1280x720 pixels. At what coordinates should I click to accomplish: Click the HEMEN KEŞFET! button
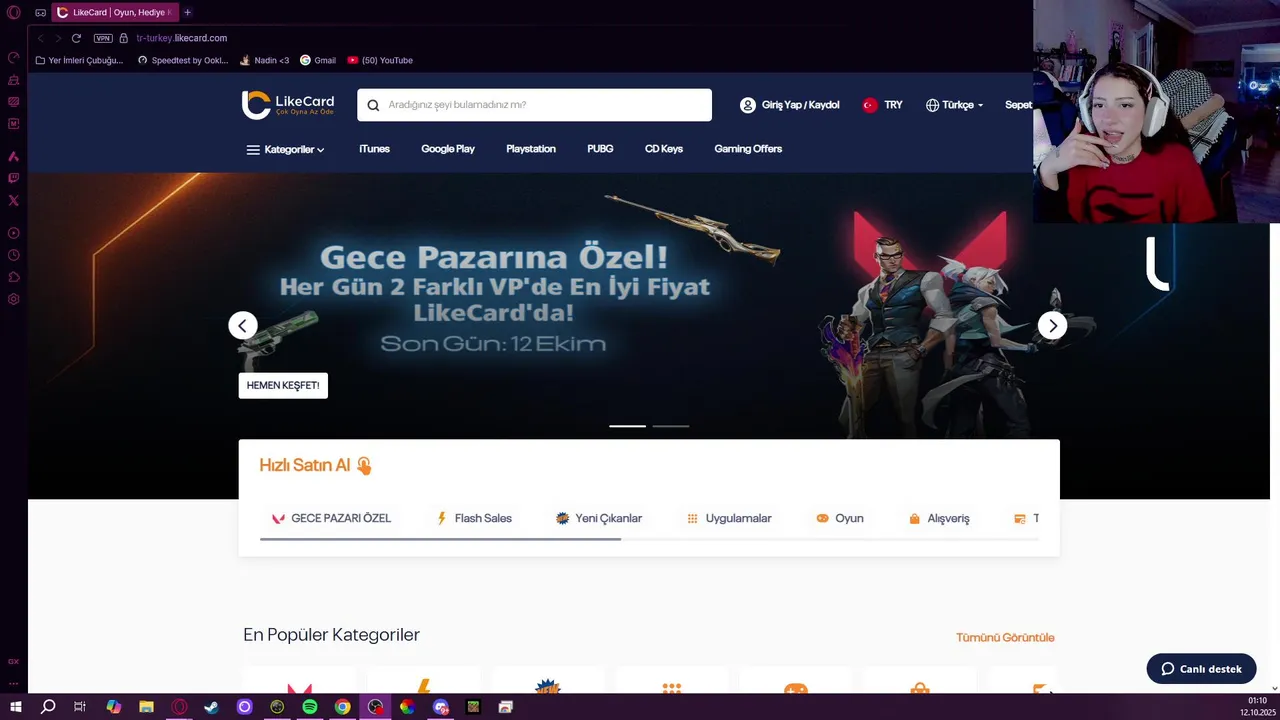[x=283, y=386]
